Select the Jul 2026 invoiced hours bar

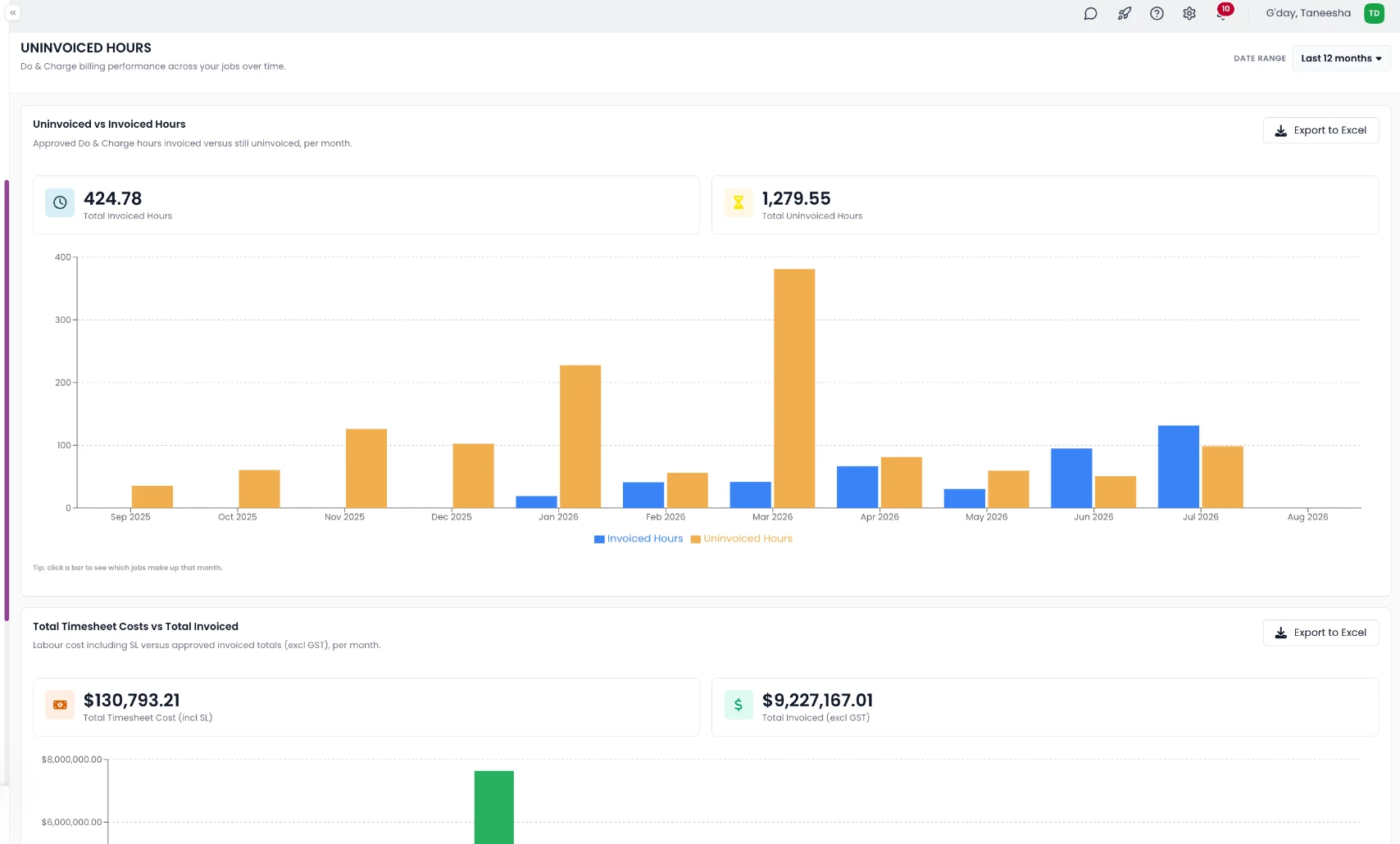click(x=1179, y=467)
